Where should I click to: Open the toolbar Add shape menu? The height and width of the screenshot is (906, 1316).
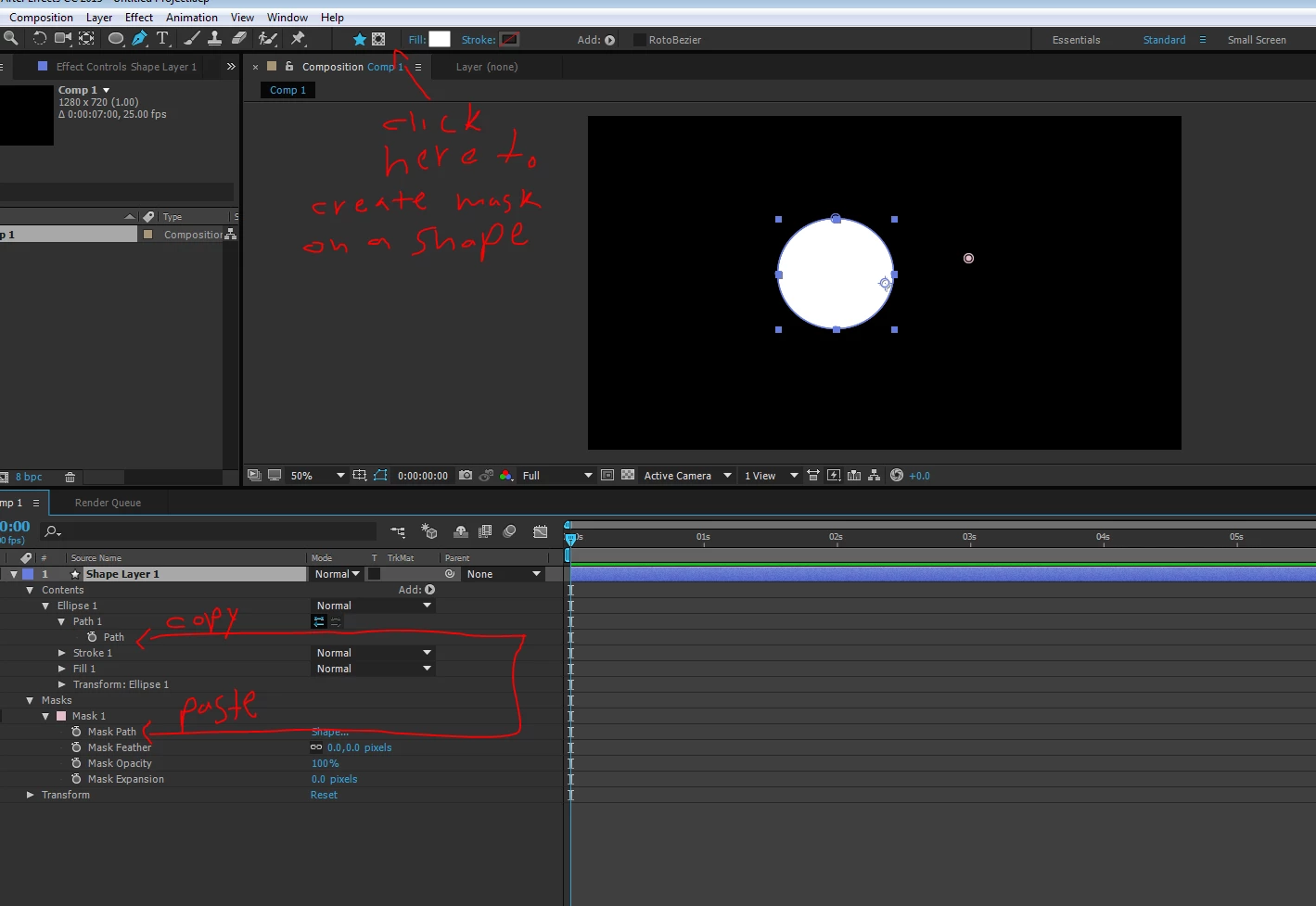(x=609, y=40)
